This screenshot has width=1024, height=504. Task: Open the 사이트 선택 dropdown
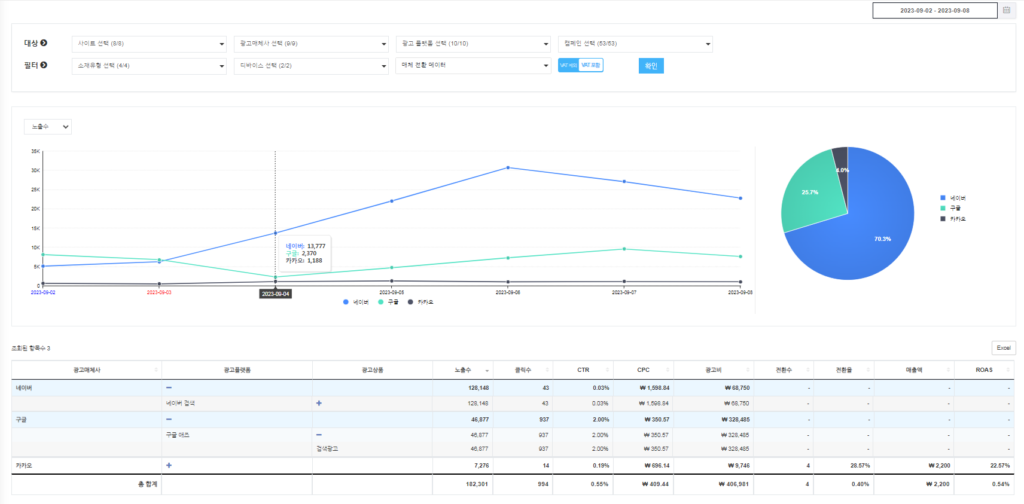click(x=150, y=44)
